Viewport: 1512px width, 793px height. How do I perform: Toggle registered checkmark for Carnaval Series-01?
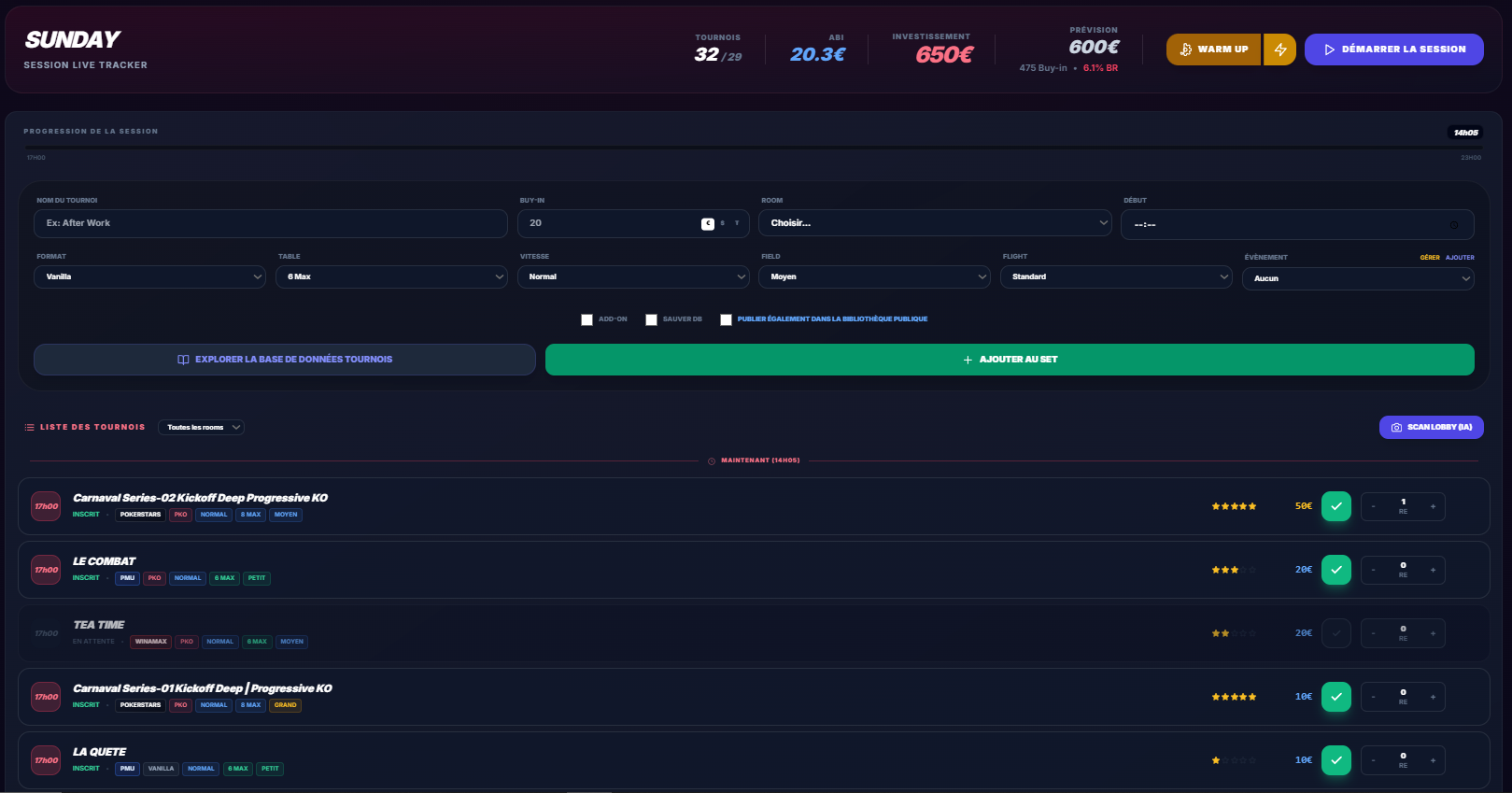(x=1336, y=697)
